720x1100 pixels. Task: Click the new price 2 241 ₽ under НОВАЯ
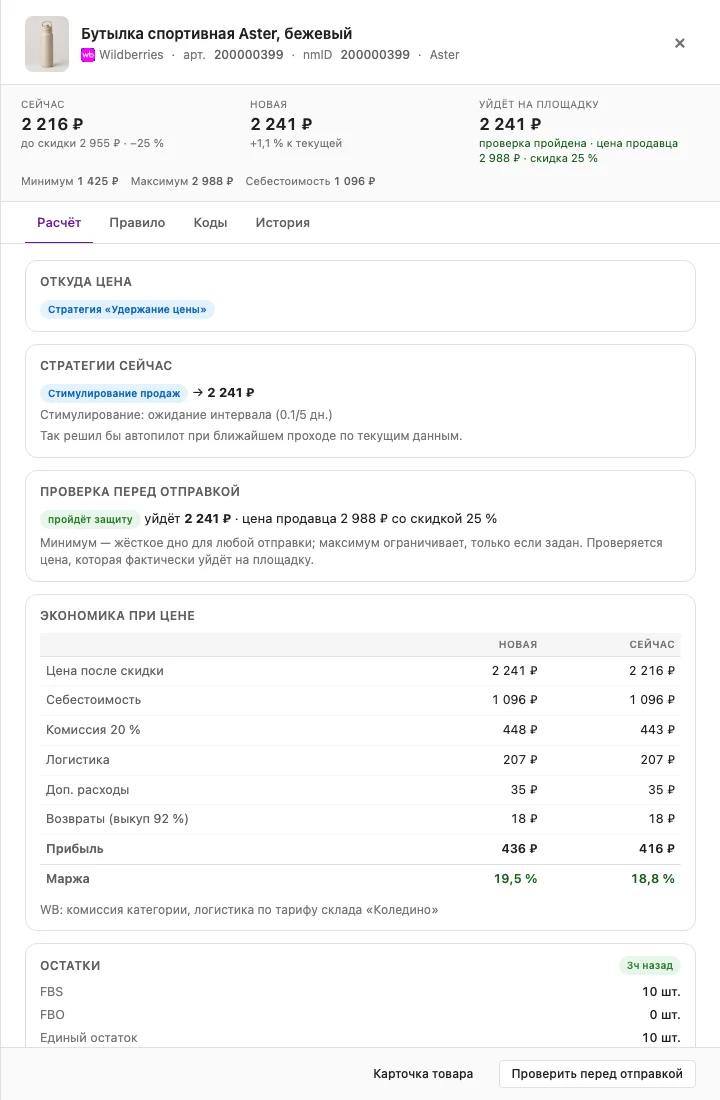pyautogui.click(x=281, y=124)
